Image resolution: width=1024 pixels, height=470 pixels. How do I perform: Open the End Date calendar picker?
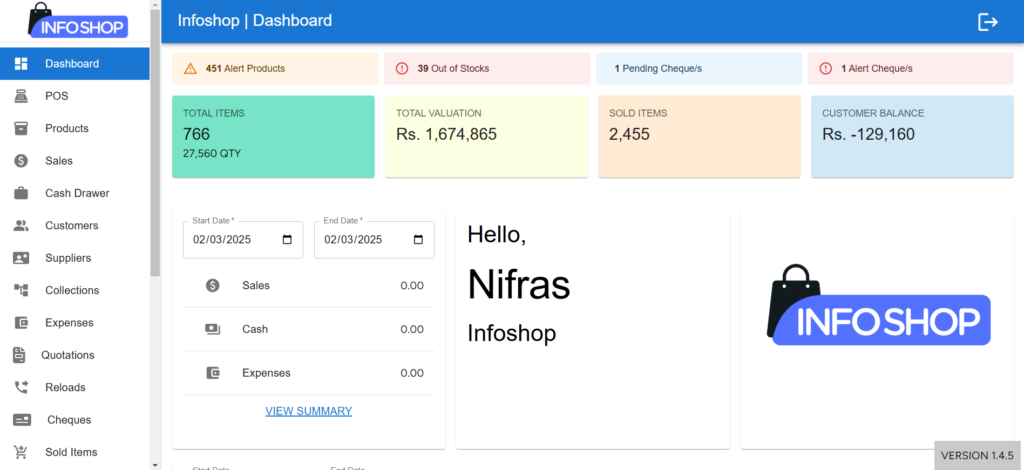[418, 240]
